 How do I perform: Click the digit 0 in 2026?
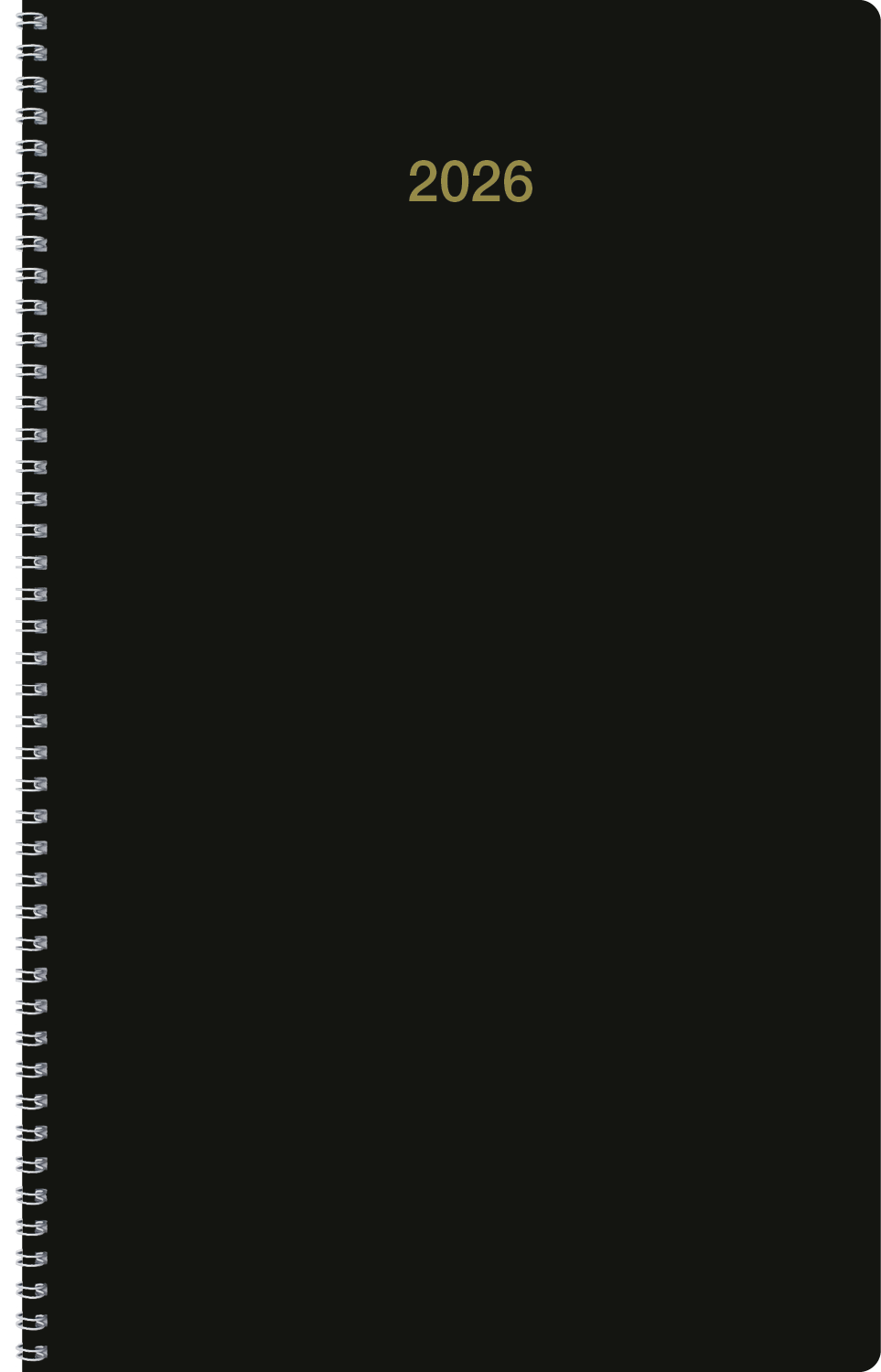click(x=455, y=182)
